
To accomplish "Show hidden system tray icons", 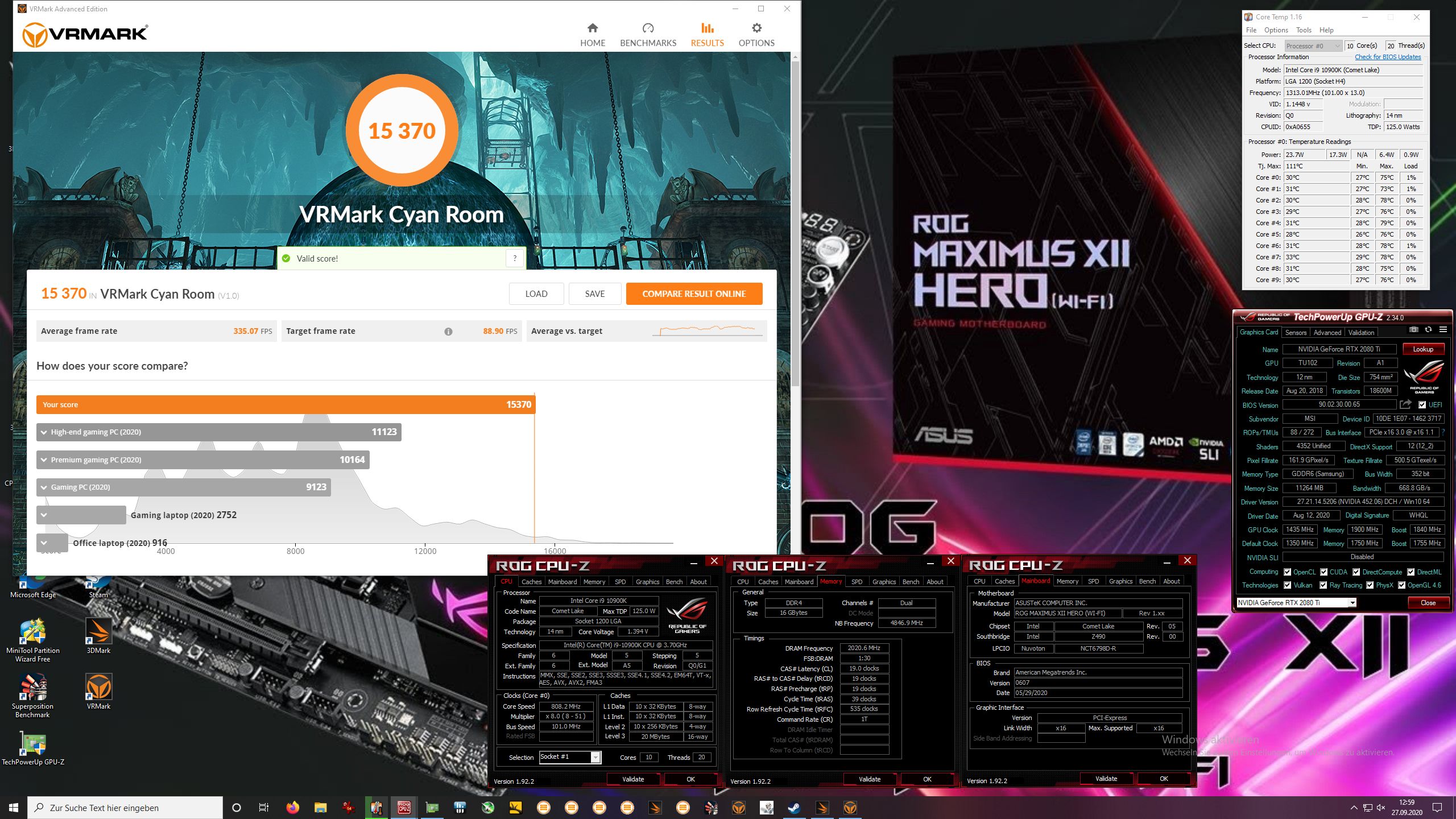I will pos(1354,808).
